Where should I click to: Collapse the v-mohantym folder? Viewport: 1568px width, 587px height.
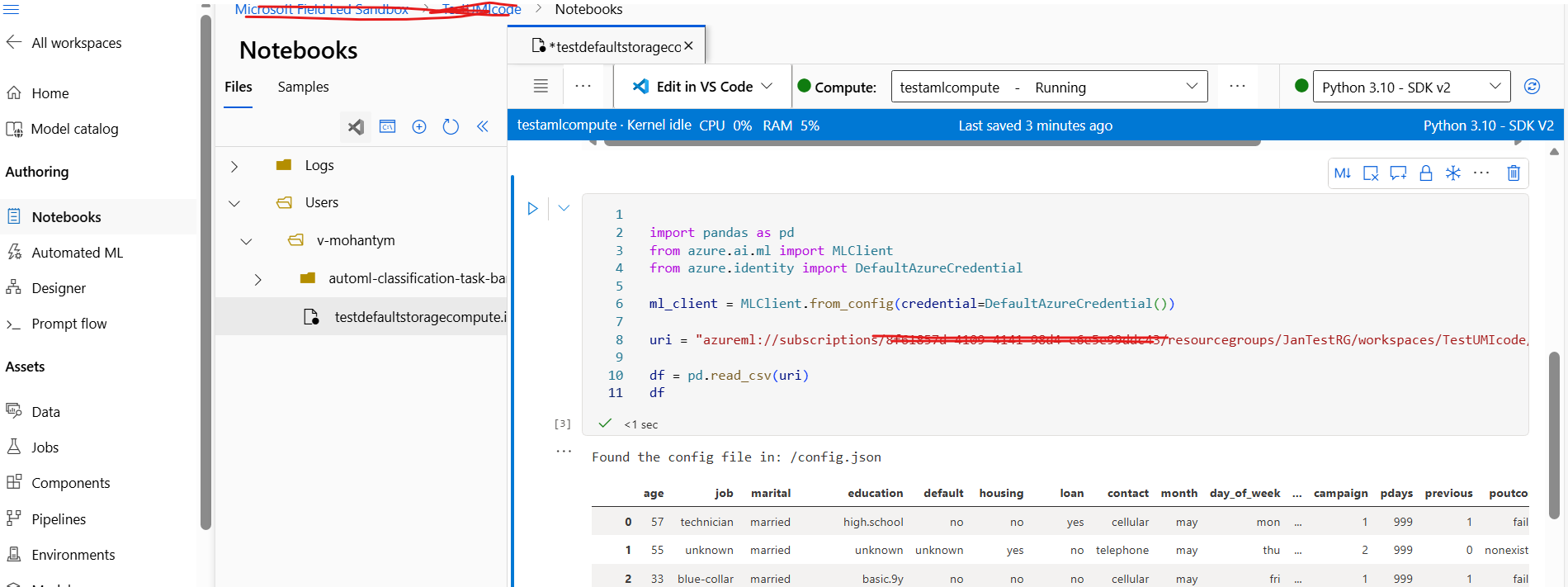click(x=246, y=241)
